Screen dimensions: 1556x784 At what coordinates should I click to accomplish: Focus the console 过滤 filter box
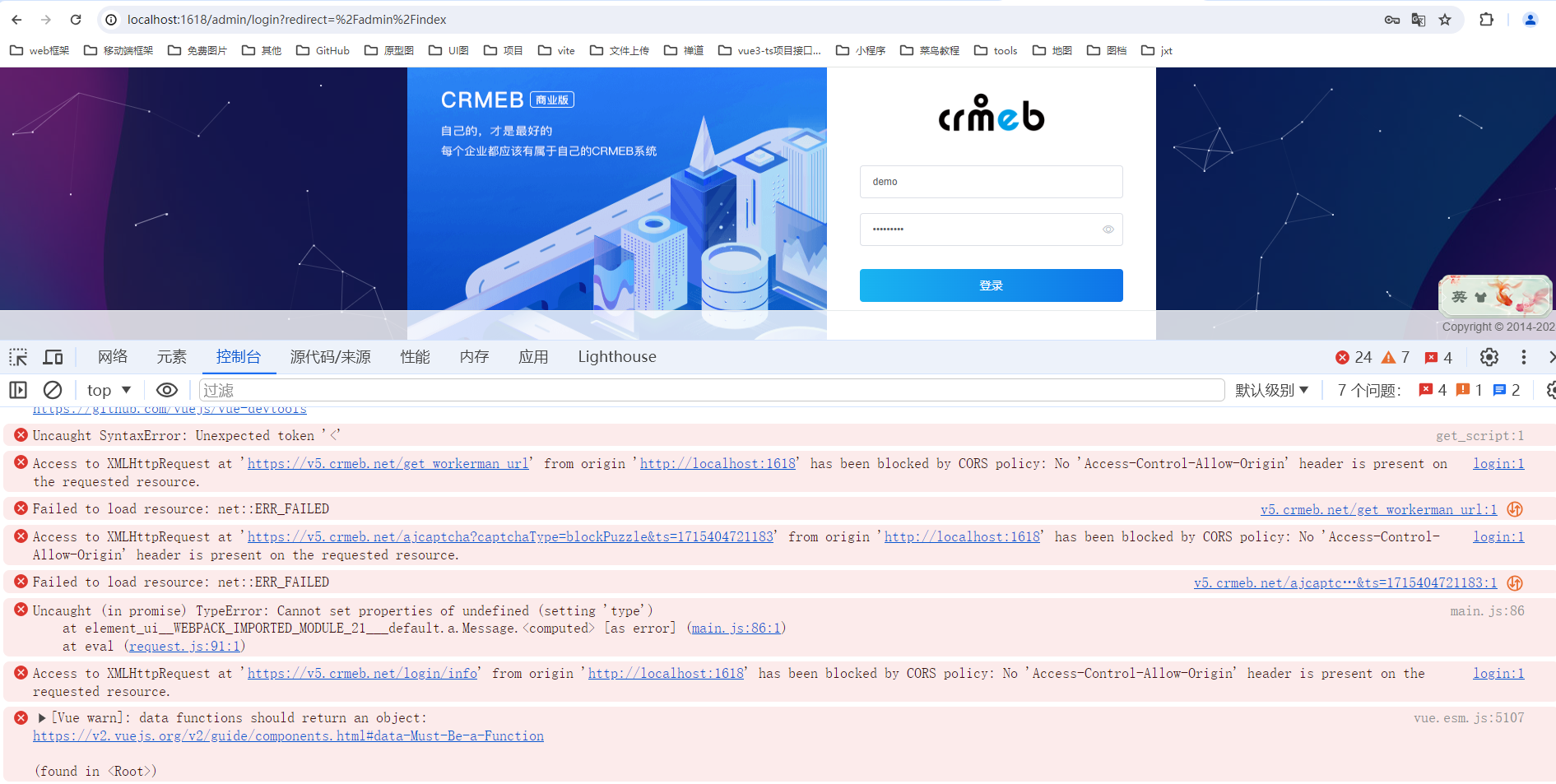[712, 390]
